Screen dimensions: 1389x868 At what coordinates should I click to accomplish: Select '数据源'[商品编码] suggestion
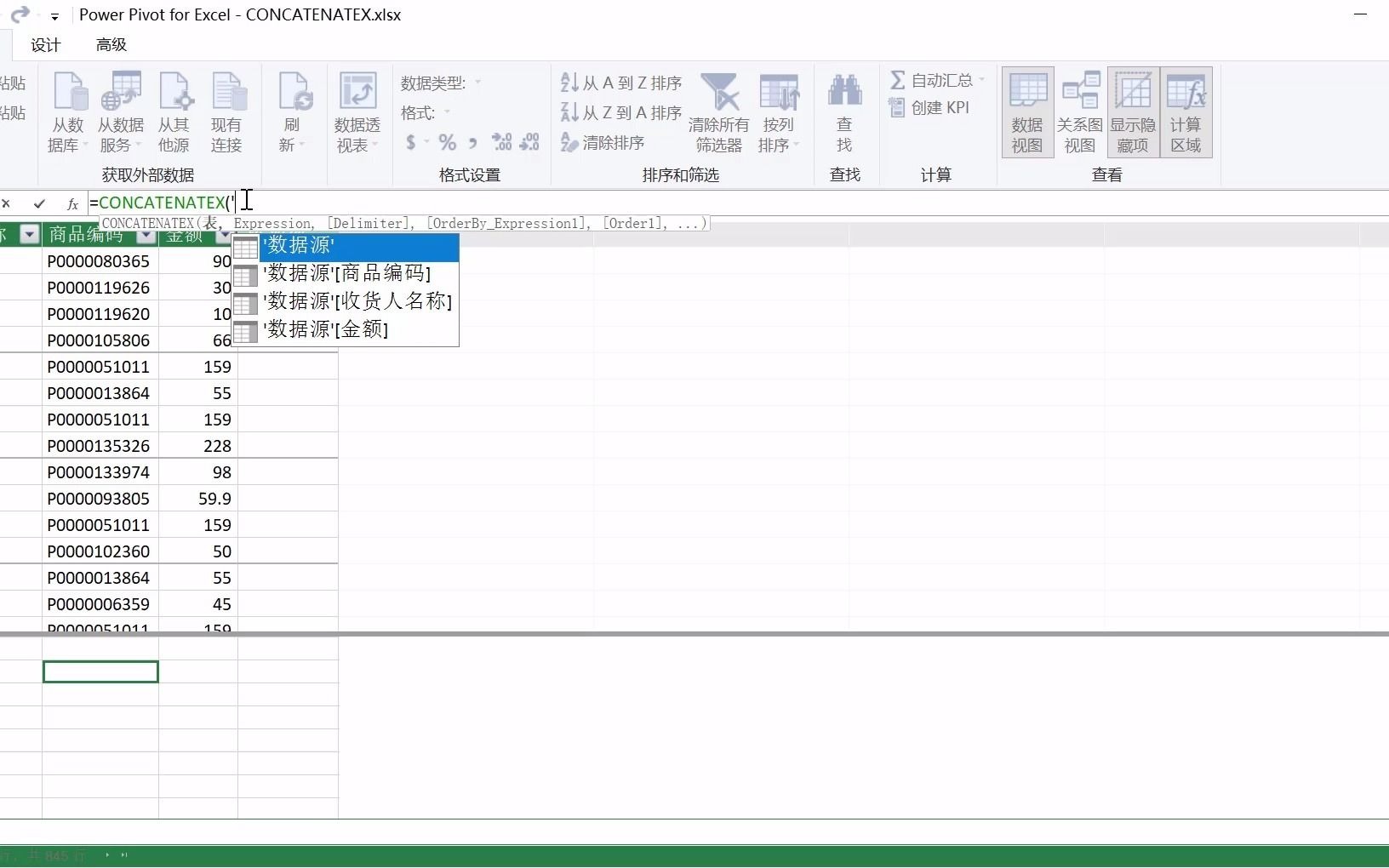tap(346, 274)
